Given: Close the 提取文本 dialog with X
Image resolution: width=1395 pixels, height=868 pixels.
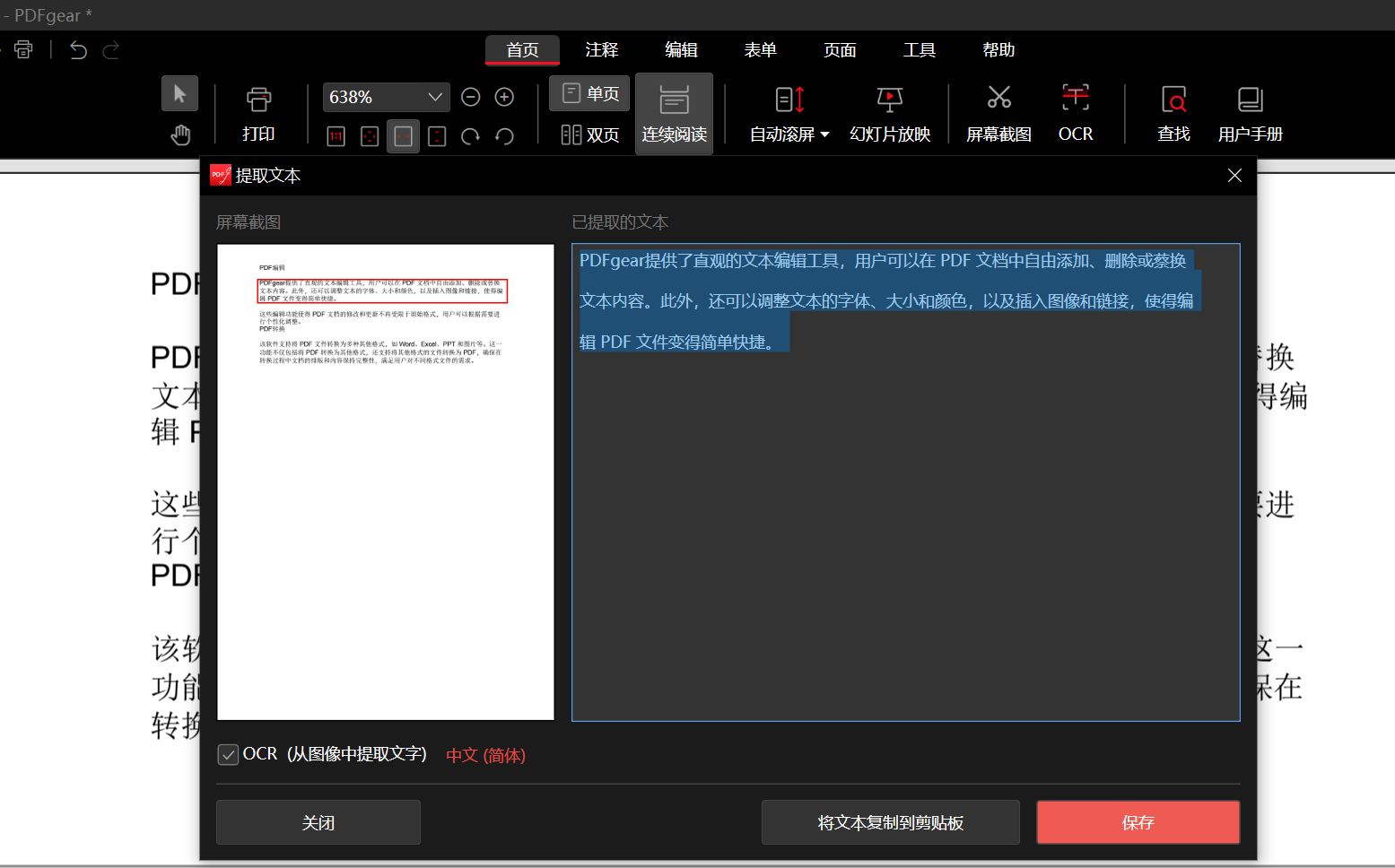Looking at the screenshot, I should (x=1234, y=176).
